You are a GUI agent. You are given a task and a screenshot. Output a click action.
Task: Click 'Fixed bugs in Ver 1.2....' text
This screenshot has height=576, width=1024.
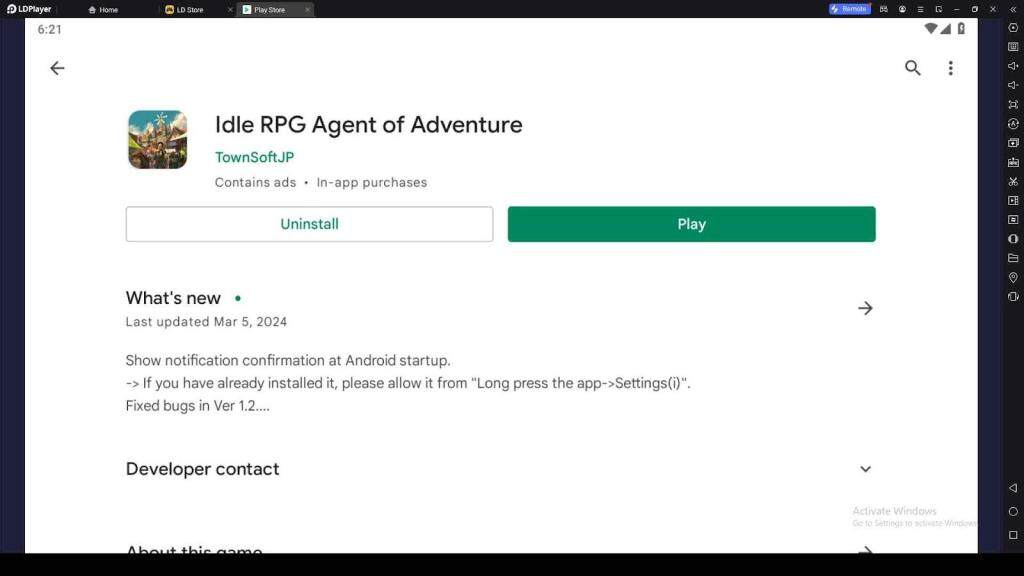(198, 406)
